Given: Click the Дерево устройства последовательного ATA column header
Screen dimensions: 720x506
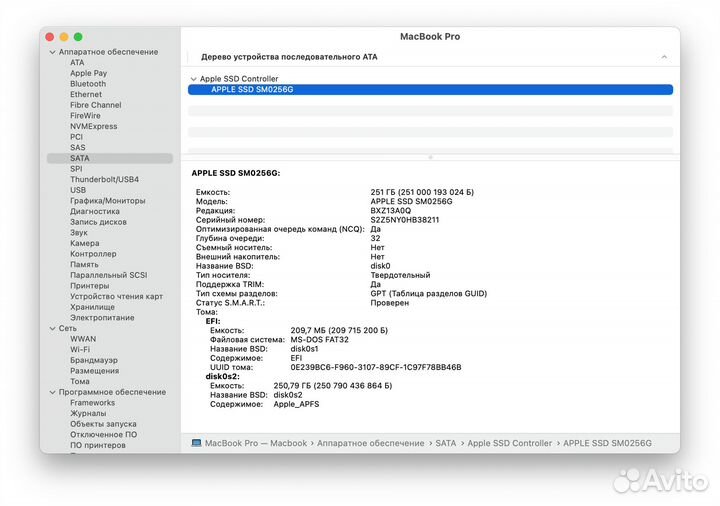Looking at the screenshot, I should [289, 57].
